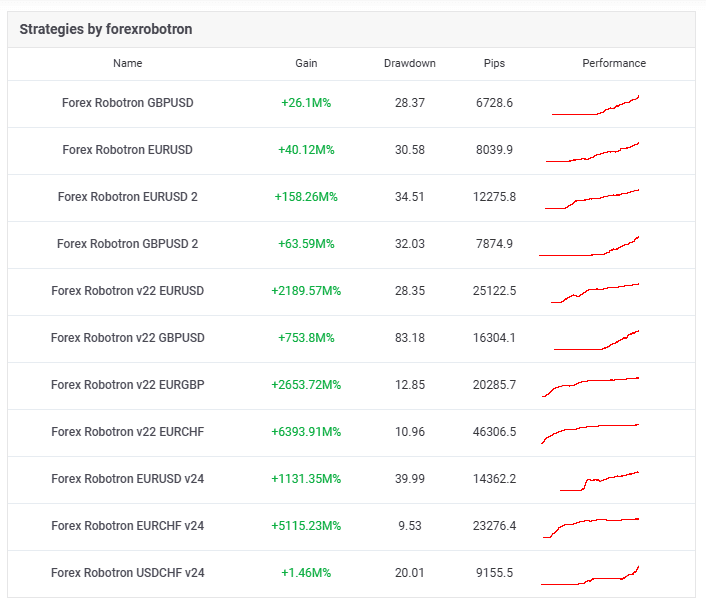Click drawdown value 10.96

[410, 431]
